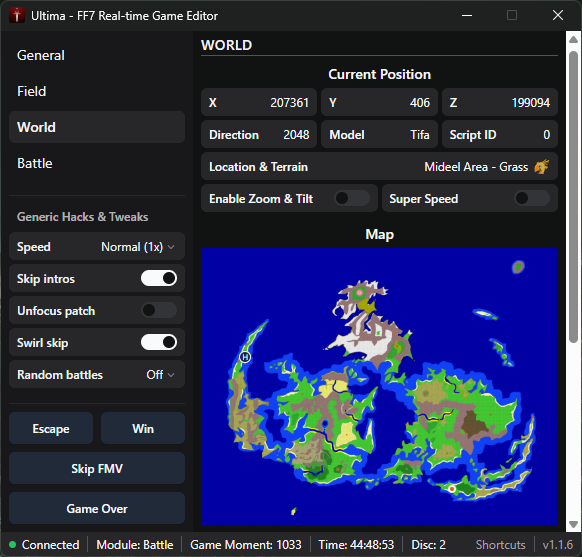Enable the Unfocus patch switch
Image resolution: width=582 pixels, height=557 pixels.
(x=159, y=310)
